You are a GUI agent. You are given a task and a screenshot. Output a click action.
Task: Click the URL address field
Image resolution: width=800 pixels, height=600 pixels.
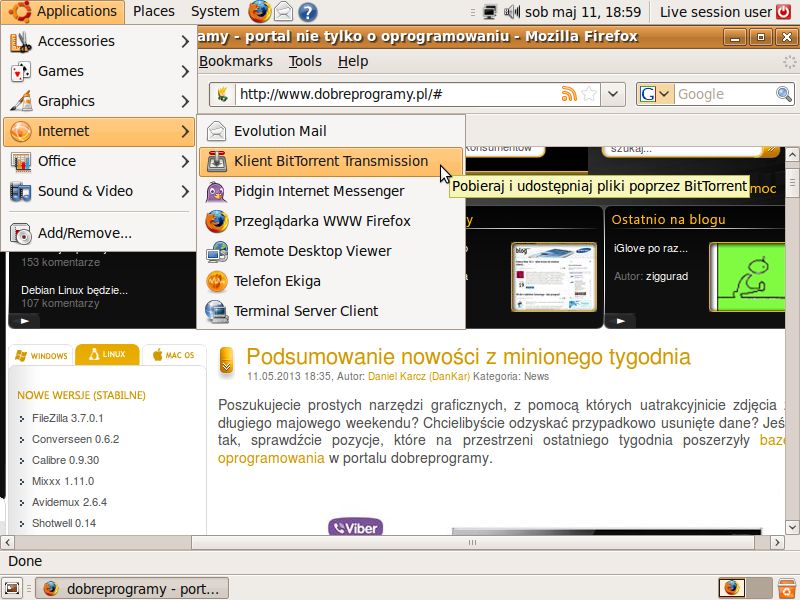pos(396,94)
